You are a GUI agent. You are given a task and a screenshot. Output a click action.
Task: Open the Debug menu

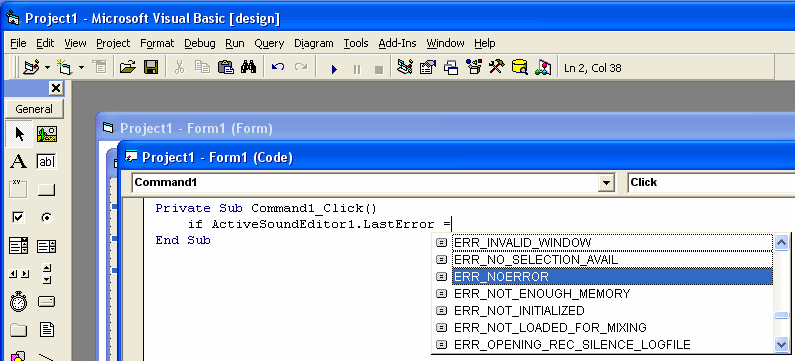pos(200,44)
